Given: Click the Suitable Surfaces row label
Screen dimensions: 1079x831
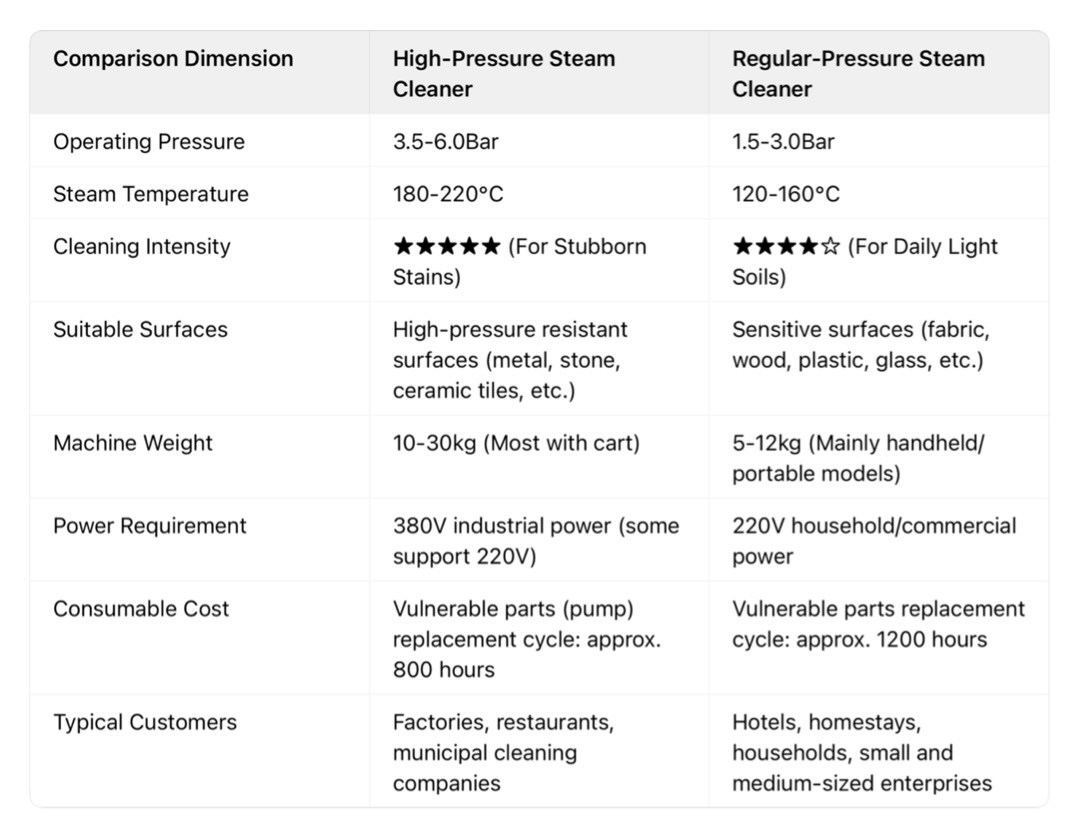Looking at the screenshot, I should click(140, 330).
